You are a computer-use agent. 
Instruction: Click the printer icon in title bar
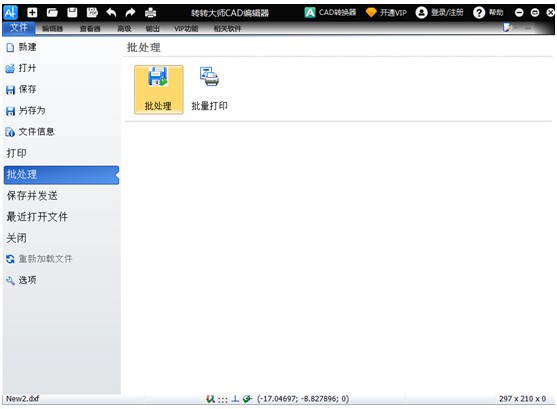tap(151, 13)
